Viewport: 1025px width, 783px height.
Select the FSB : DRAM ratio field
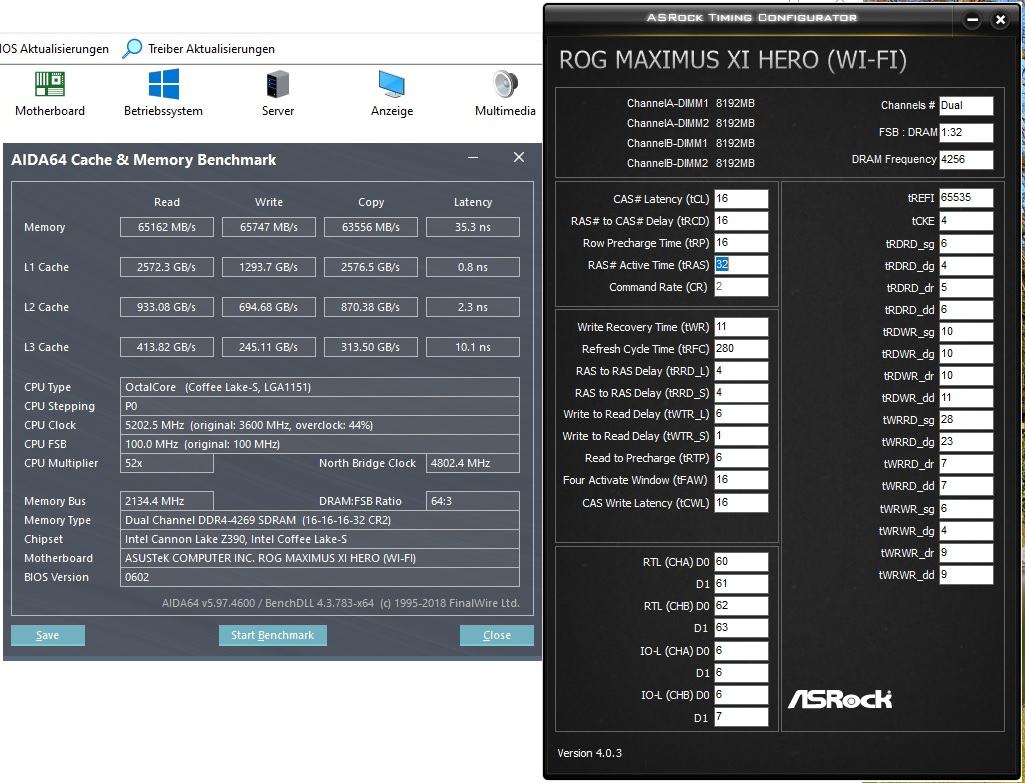click(966, 132)
